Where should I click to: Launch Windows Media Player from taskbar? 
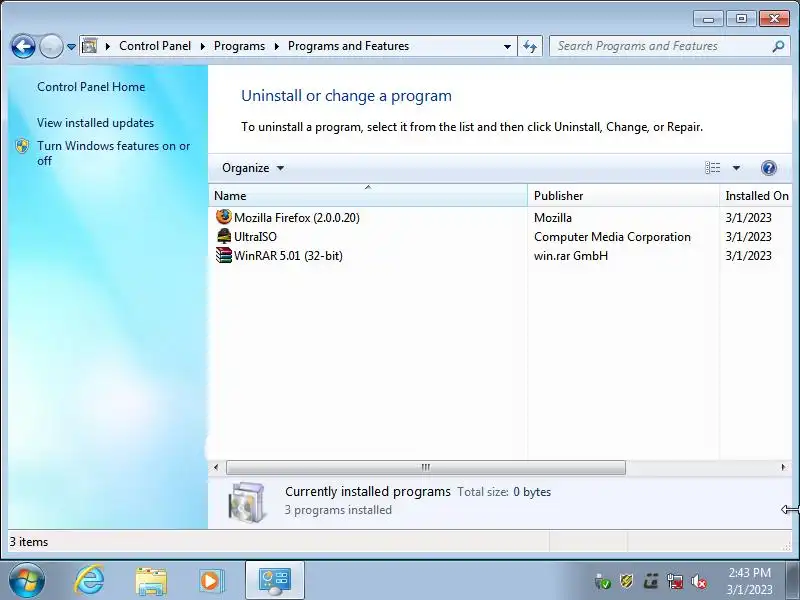coord(210,581)
